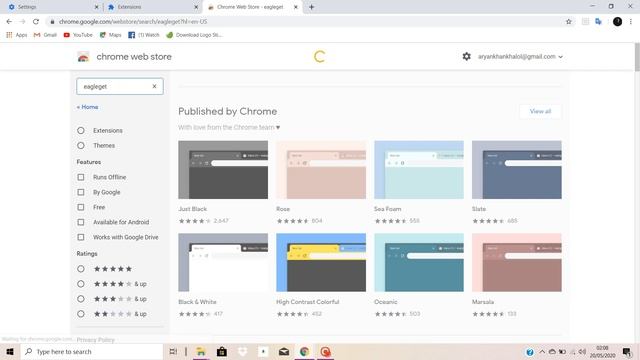640x360 pixels.
Task: Open the Privacy Policy link
Action: click(x=96, y=340)
